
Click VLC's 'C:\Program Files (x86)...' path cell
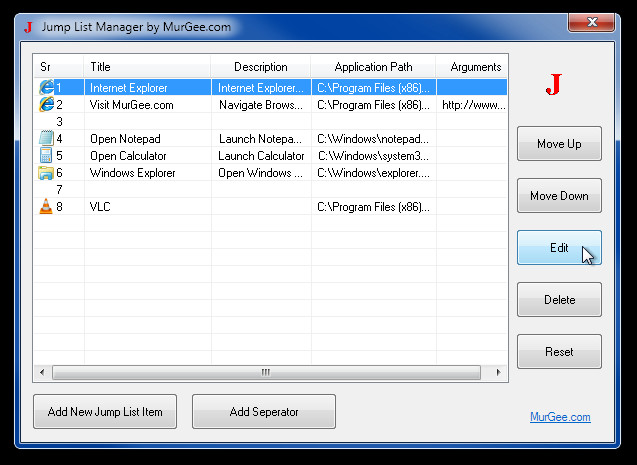[x=373, y=207]
